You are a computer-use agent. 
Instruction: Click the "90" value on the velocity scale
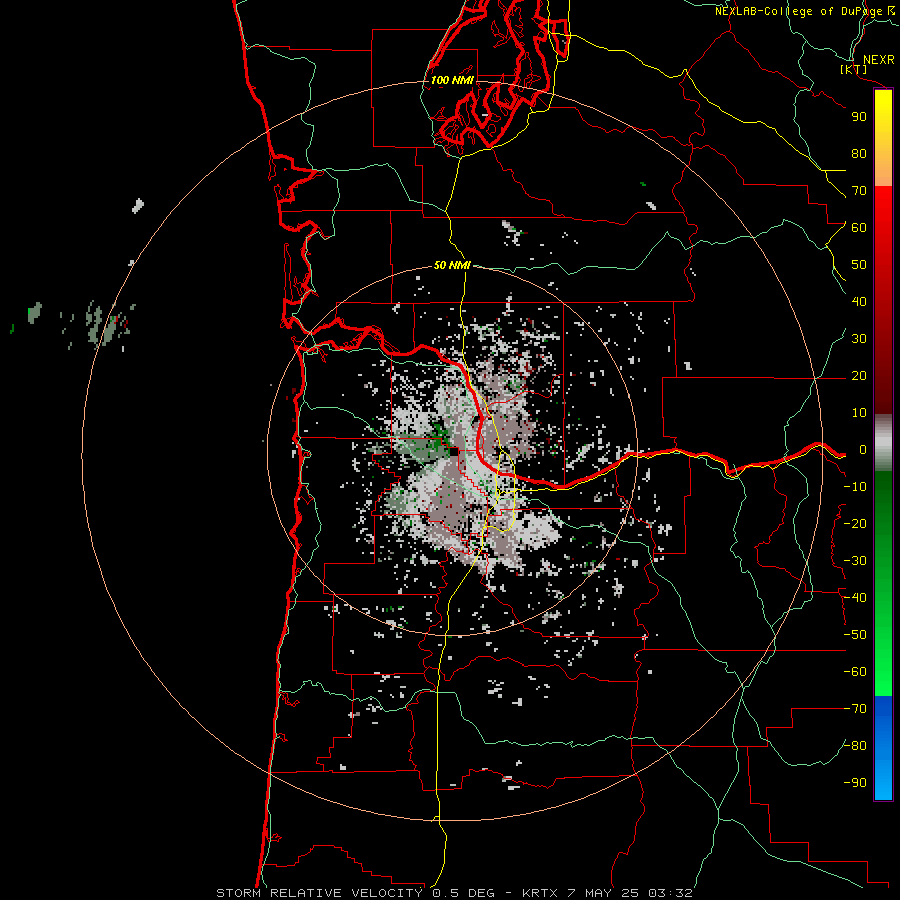859,117
